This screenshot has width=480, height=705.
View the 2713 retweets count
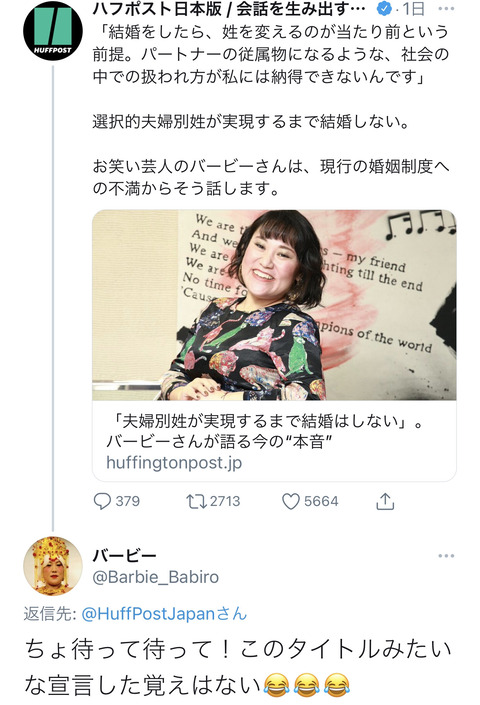[x=225, y=501]
